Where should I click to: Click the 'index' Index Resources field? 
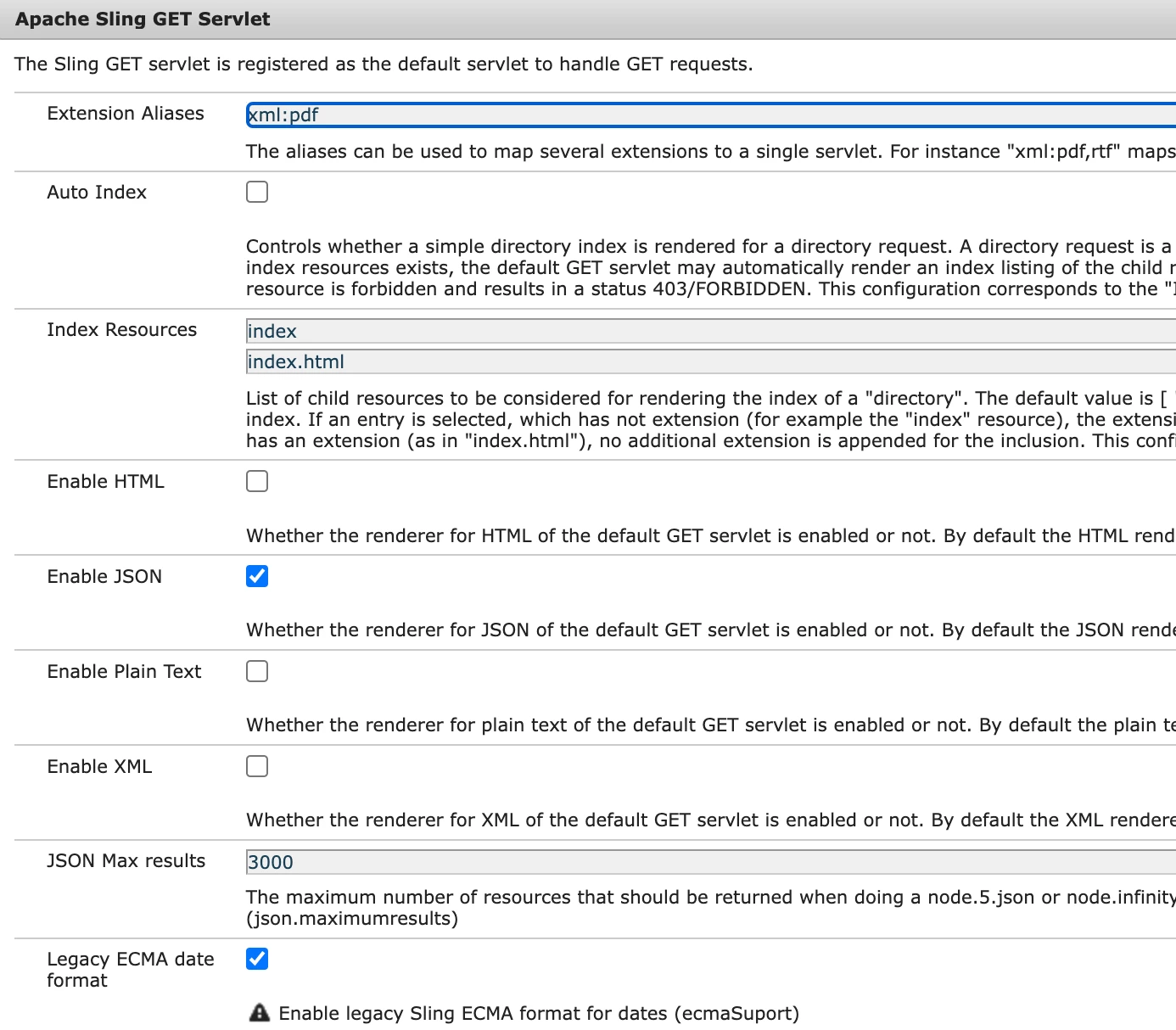coord(711,331)
